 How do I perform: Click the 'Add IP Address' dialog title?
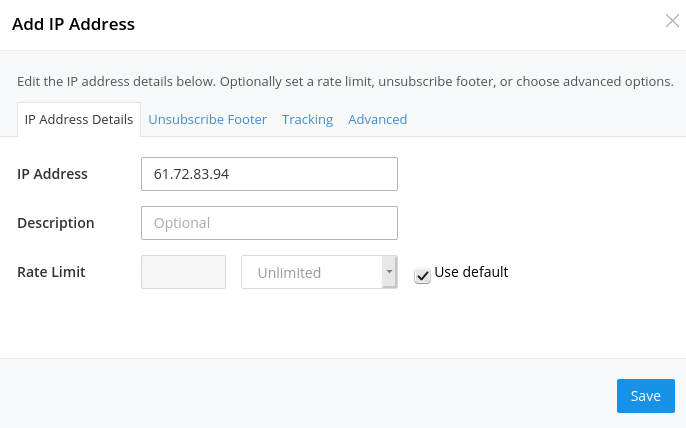73,24
